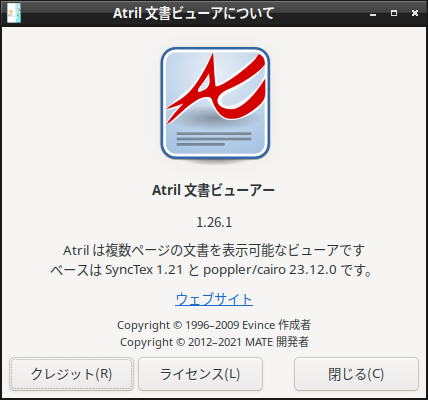Show the license via ライセンス(L) button

pos(200,374)
